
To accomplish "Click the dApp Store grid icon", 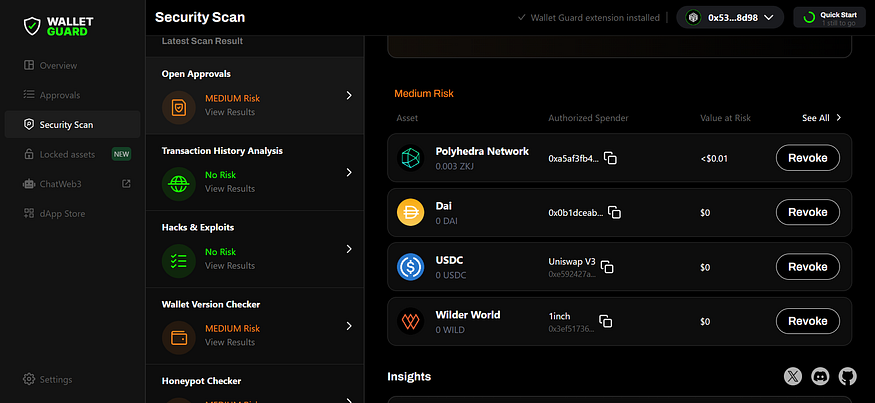I will (x=29, y=213).
